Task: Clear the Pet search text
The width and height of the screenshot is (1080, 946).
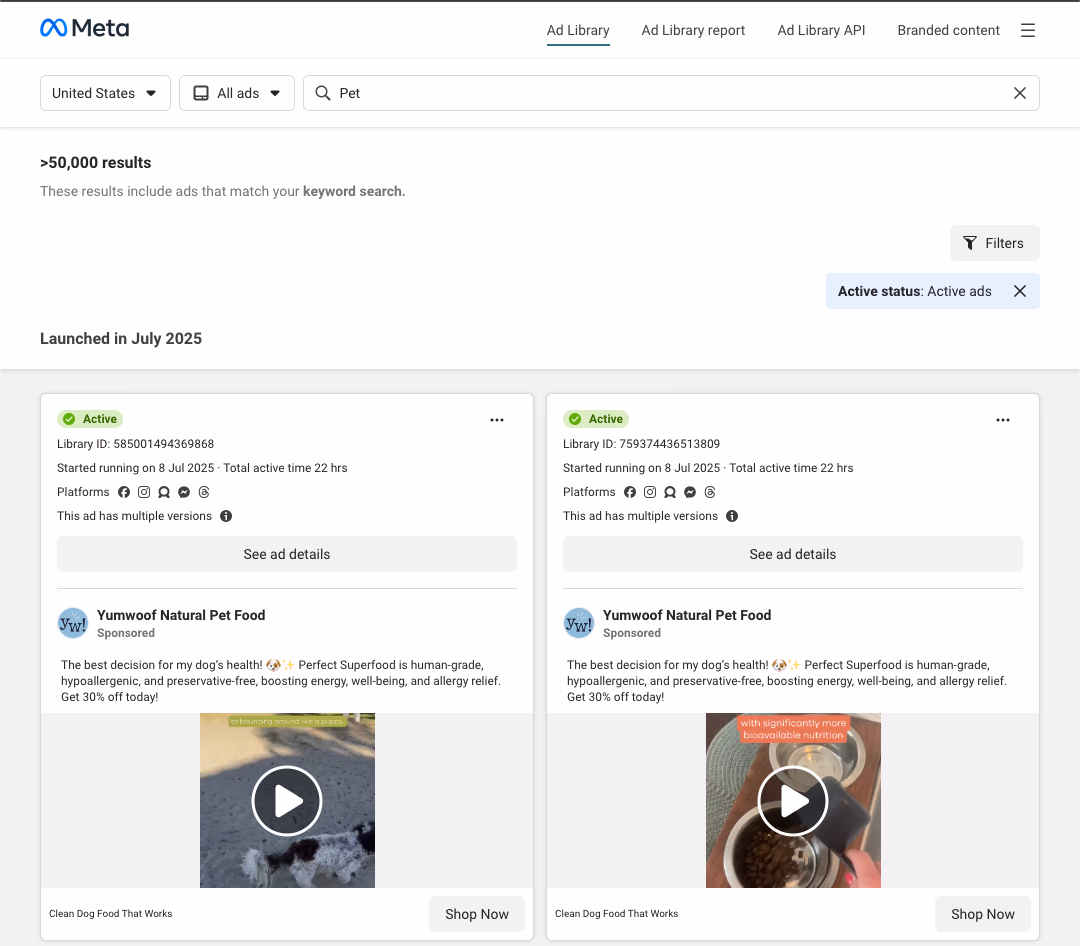Action: pyautogui.click(x=1020, y=93)
